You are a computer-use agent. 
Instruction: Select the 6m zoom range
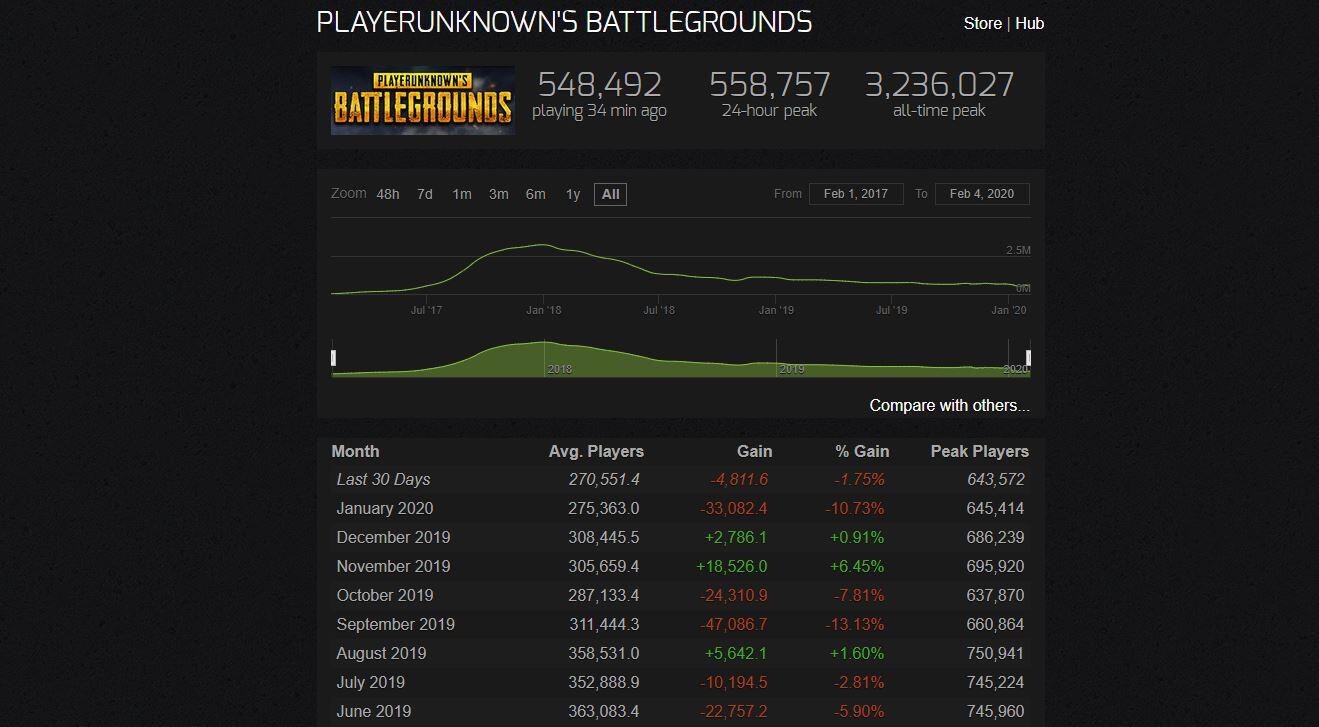coord(535,194)
